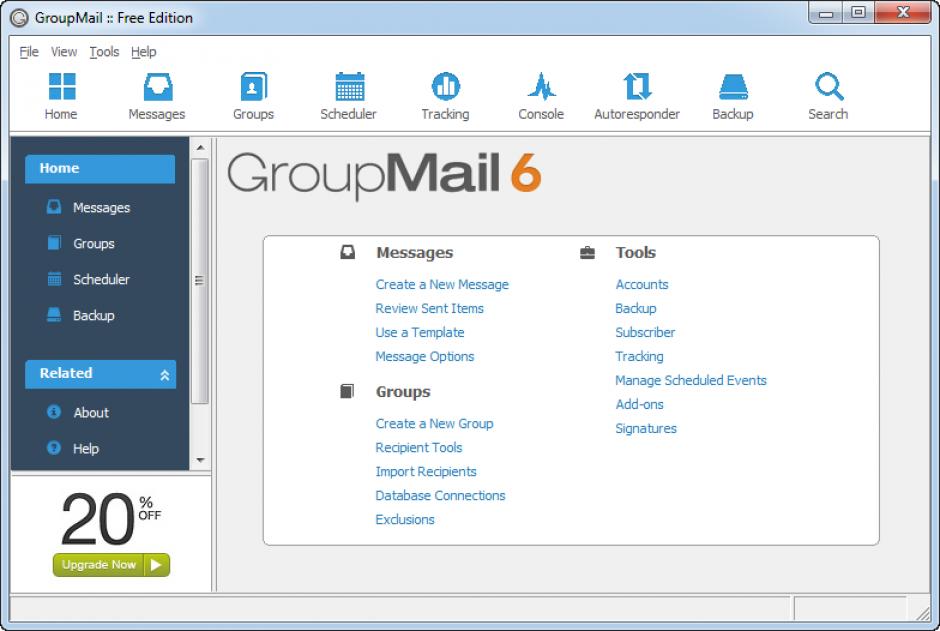Click the 20% OFF promotion banner
The height and width of the screenshot is (631, 940).
tap(112, 520)
